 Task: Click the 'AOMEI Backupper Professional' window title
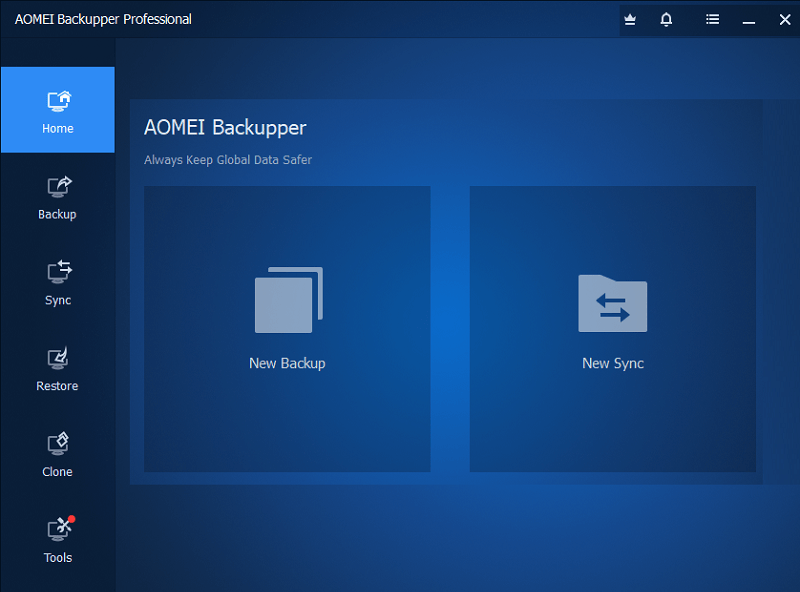click(x=103, y=19)
